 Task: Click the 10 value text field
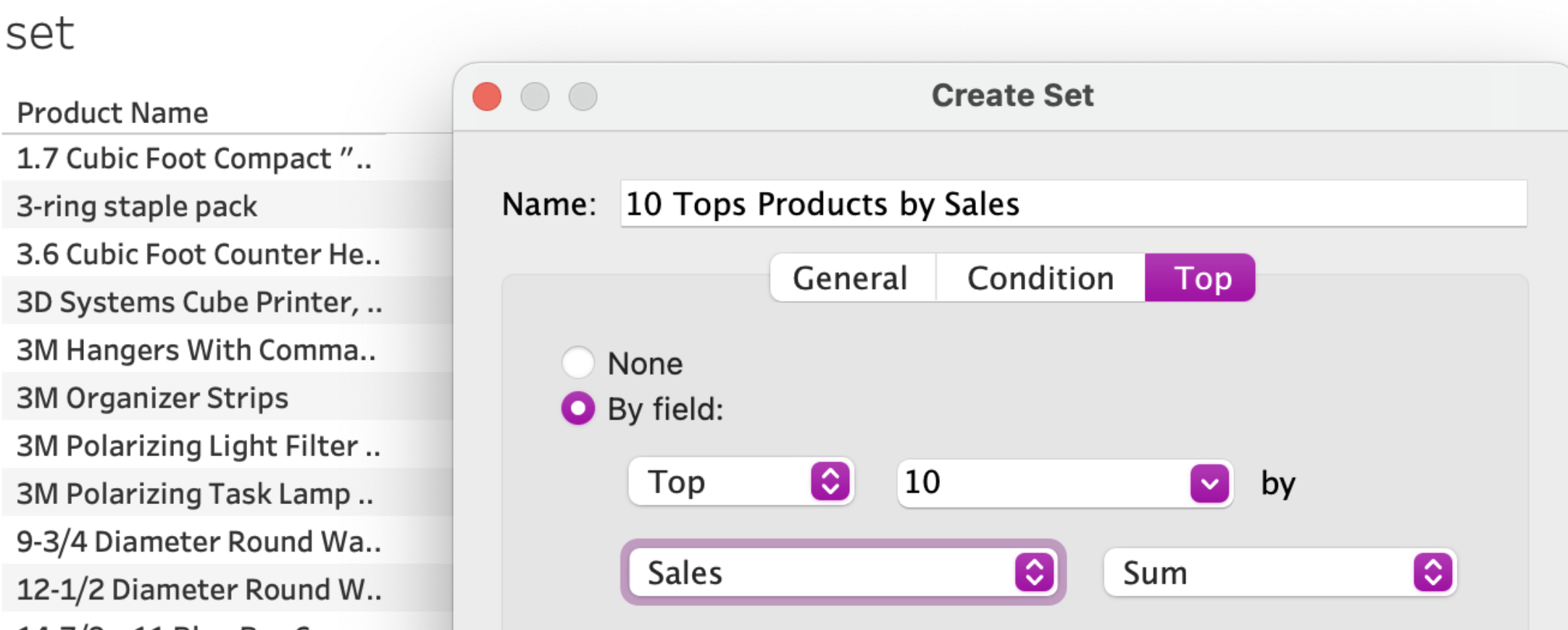click(x=1036, y=482)
